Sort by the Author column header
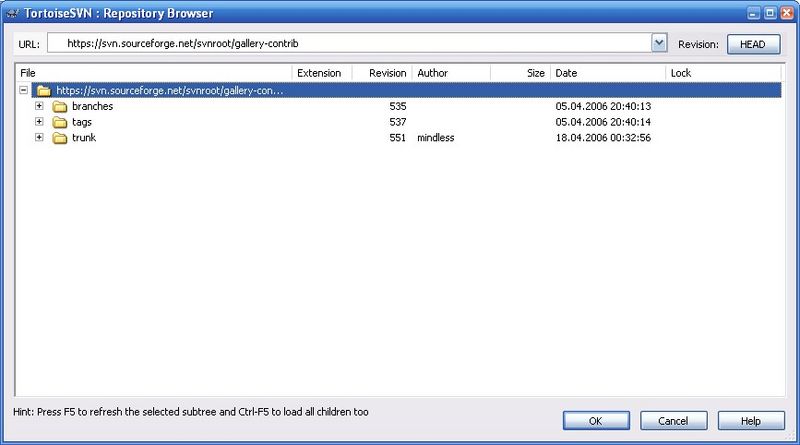Image resolution: width=800 pixels, height=445 pixels. click(451, 73)
